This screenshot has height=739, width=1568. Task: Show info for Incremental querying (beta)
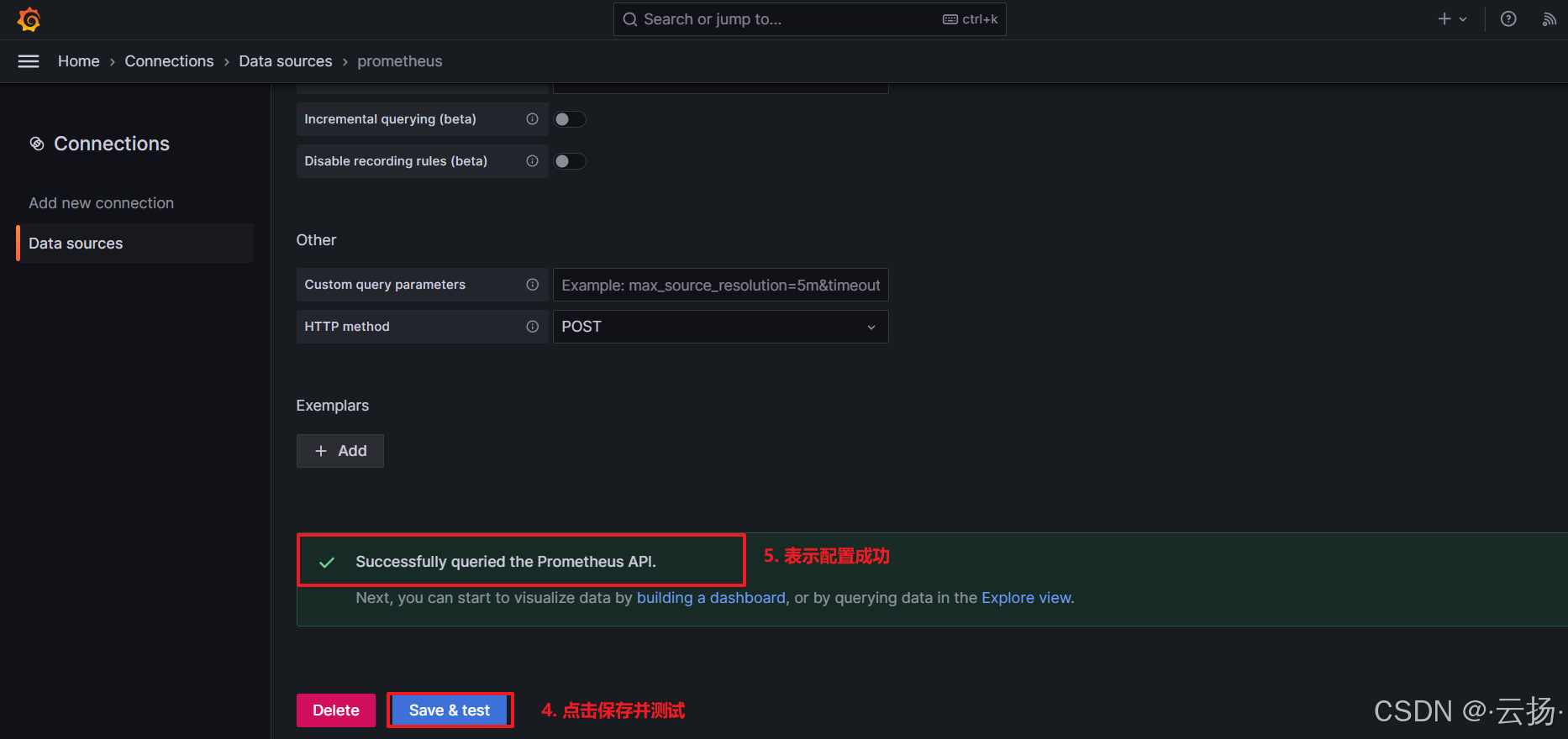point(532,119)
